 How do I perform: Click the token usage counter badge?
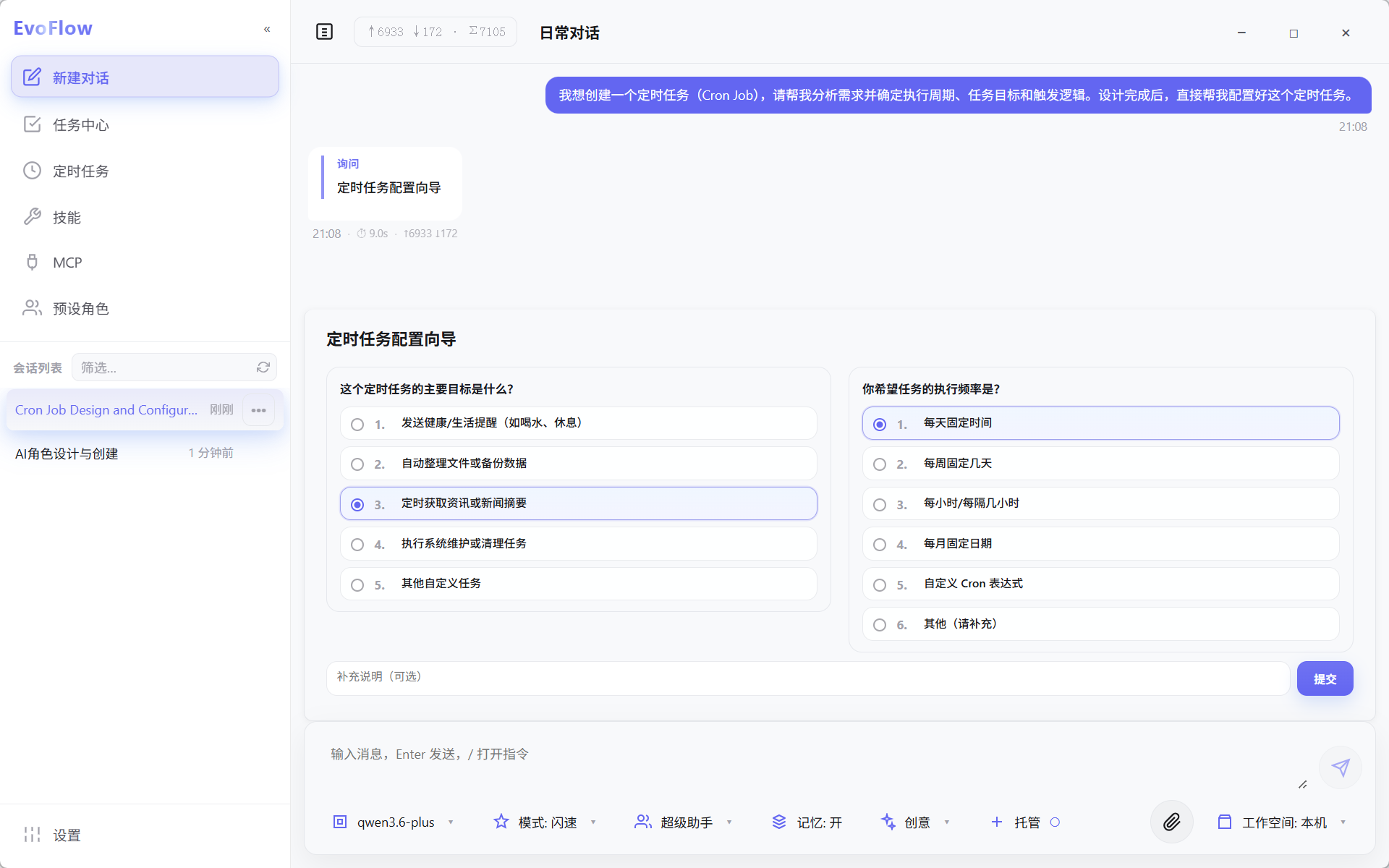(x=436, y=32)
